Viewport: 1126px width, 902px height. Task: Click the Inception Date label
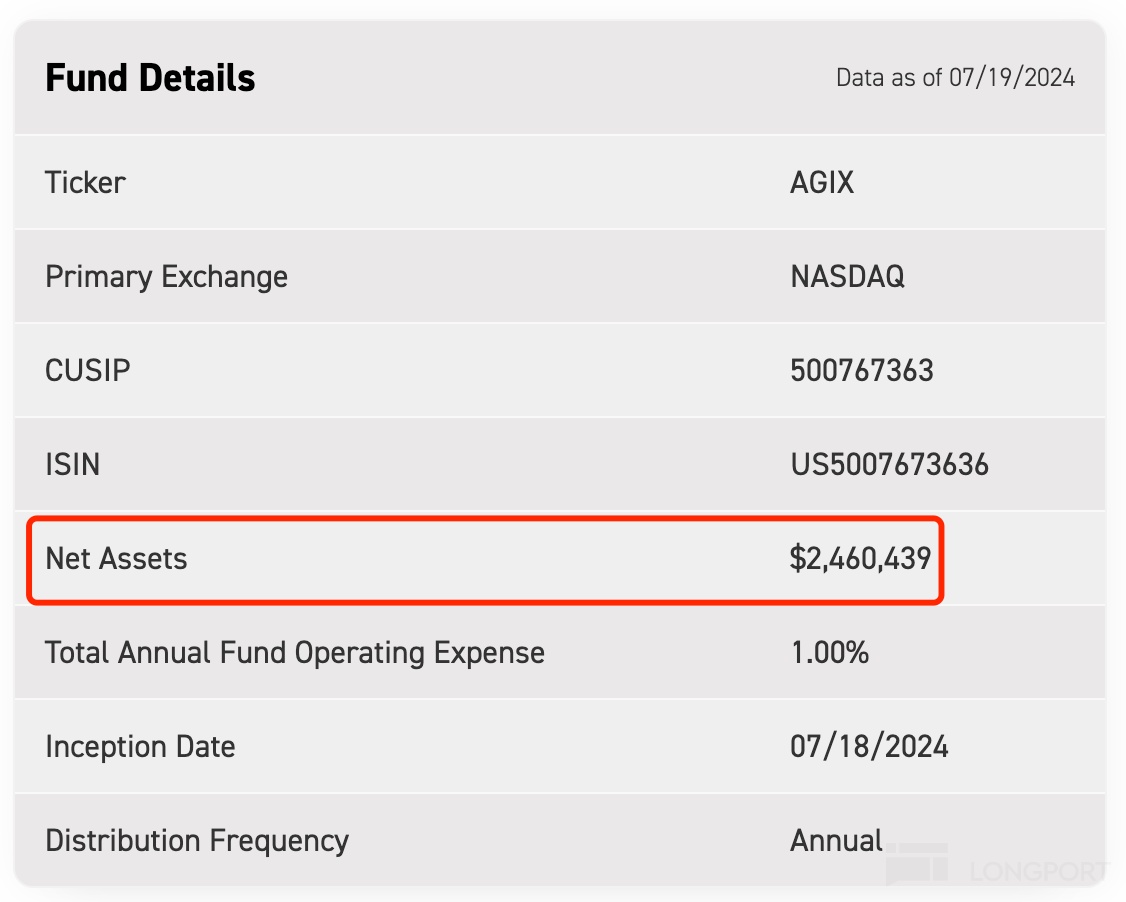pyautogui.click(x=140, y=747)
